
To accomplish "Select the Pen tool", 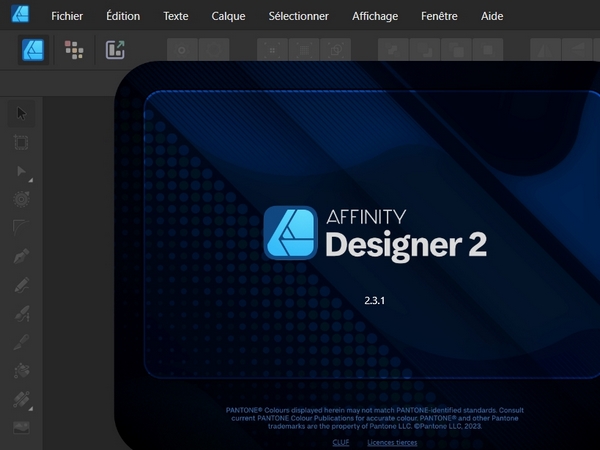I will tap(21, 256).
